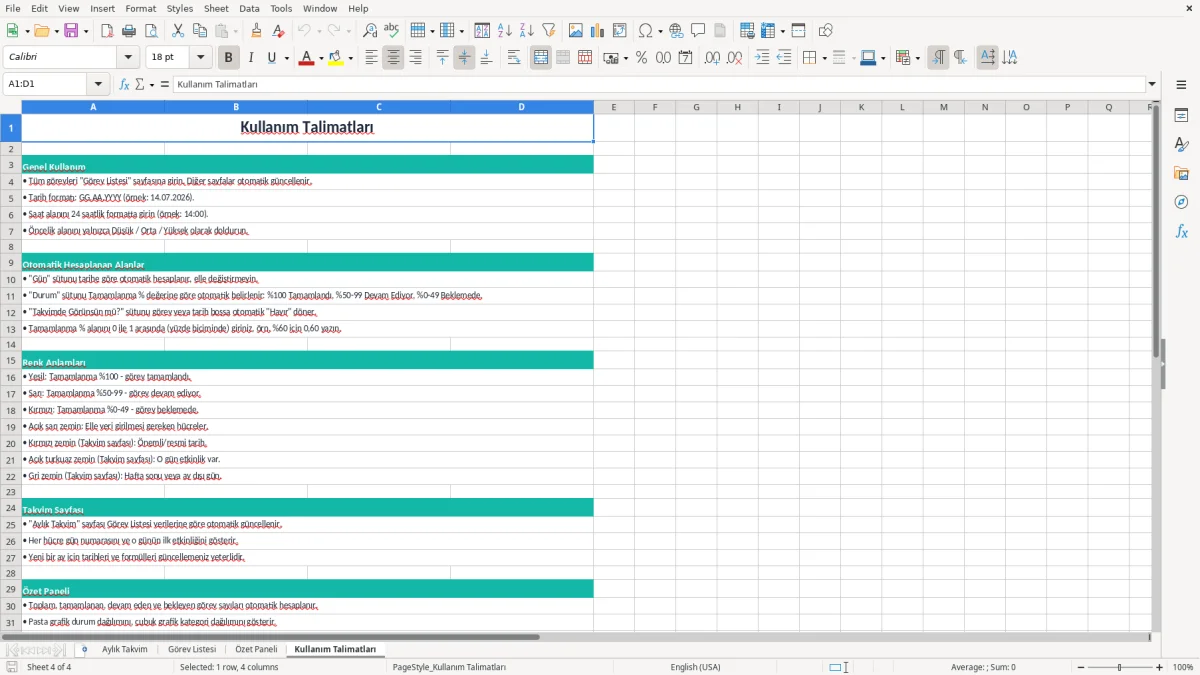Toggle Align Right button
The width and height of the screenshot is (1200, 675).
415,58
